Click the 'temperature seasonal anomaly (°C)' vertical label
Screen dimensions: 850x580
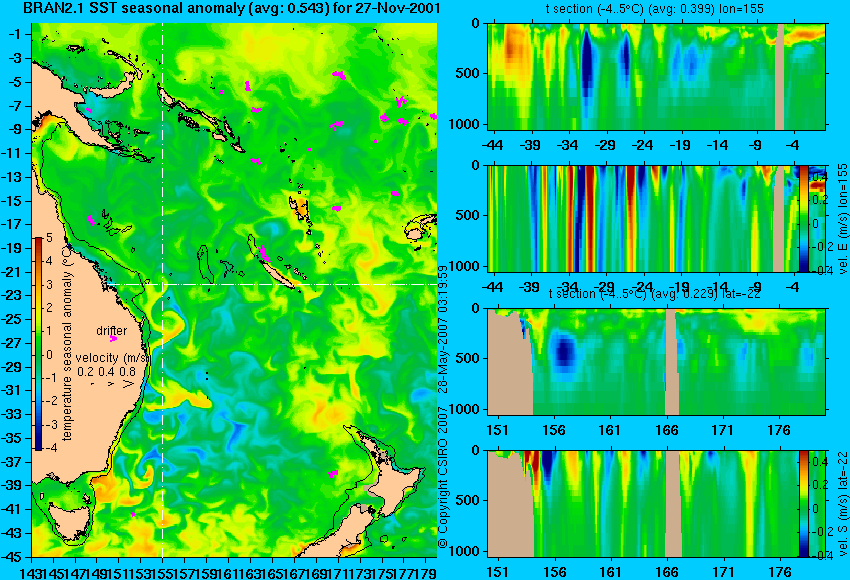click(67, 344)
